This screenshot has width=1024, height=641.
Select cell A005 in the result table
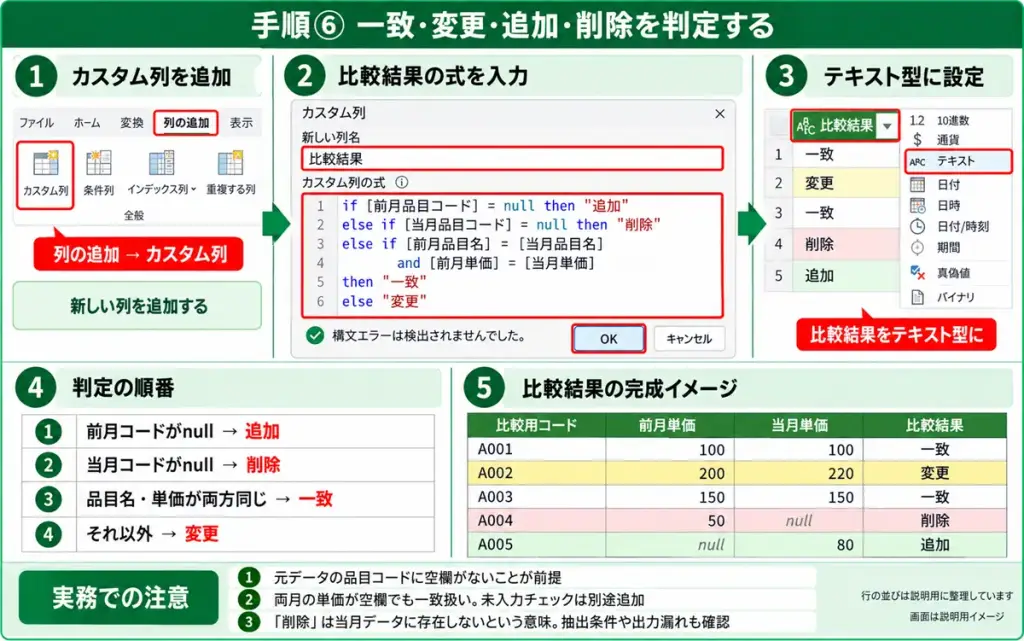click(x=536, y=545)
